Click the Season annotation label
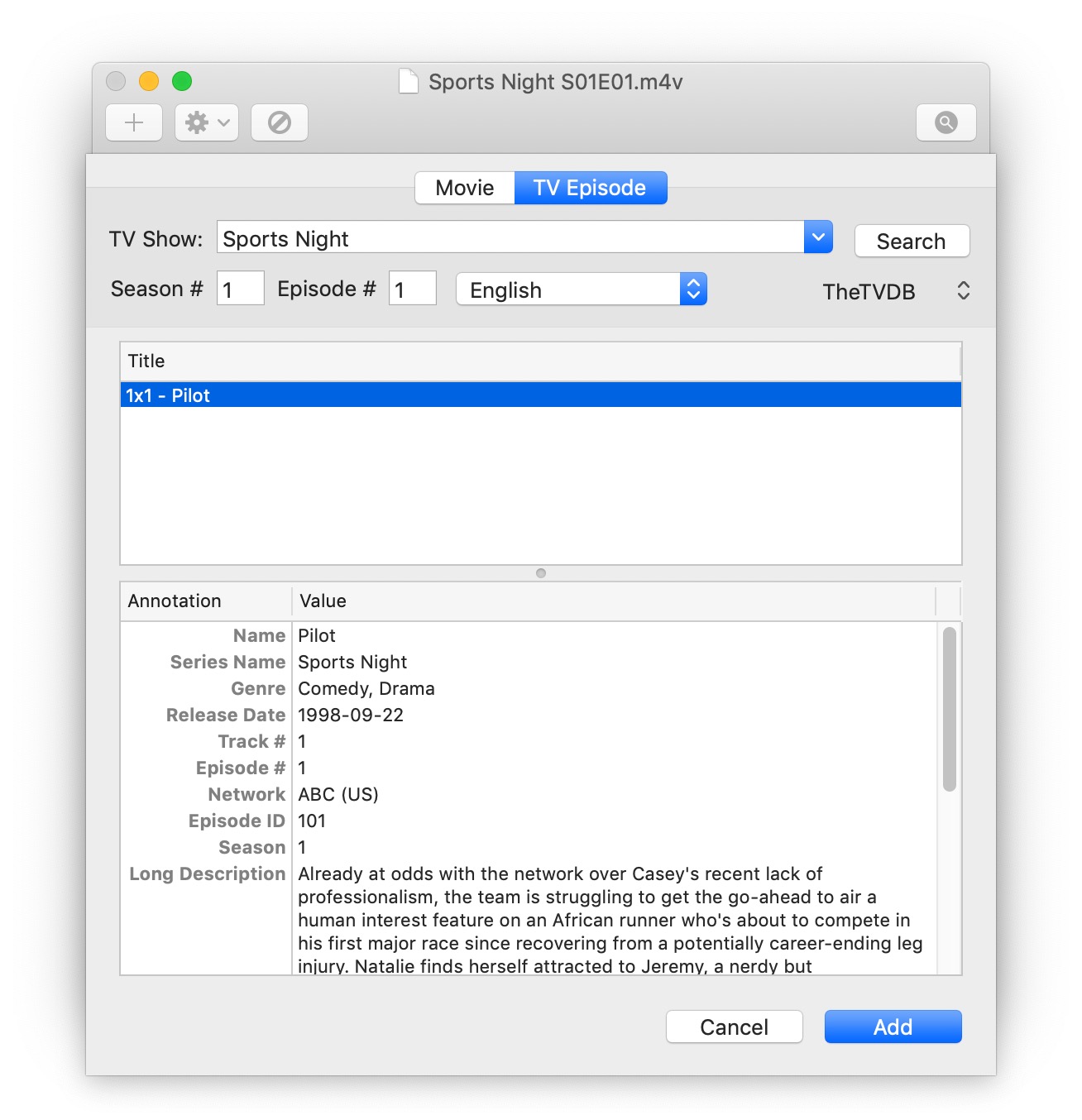Screen dimensions: 1082x1120 pyautogui.click(x=251, y=847)
